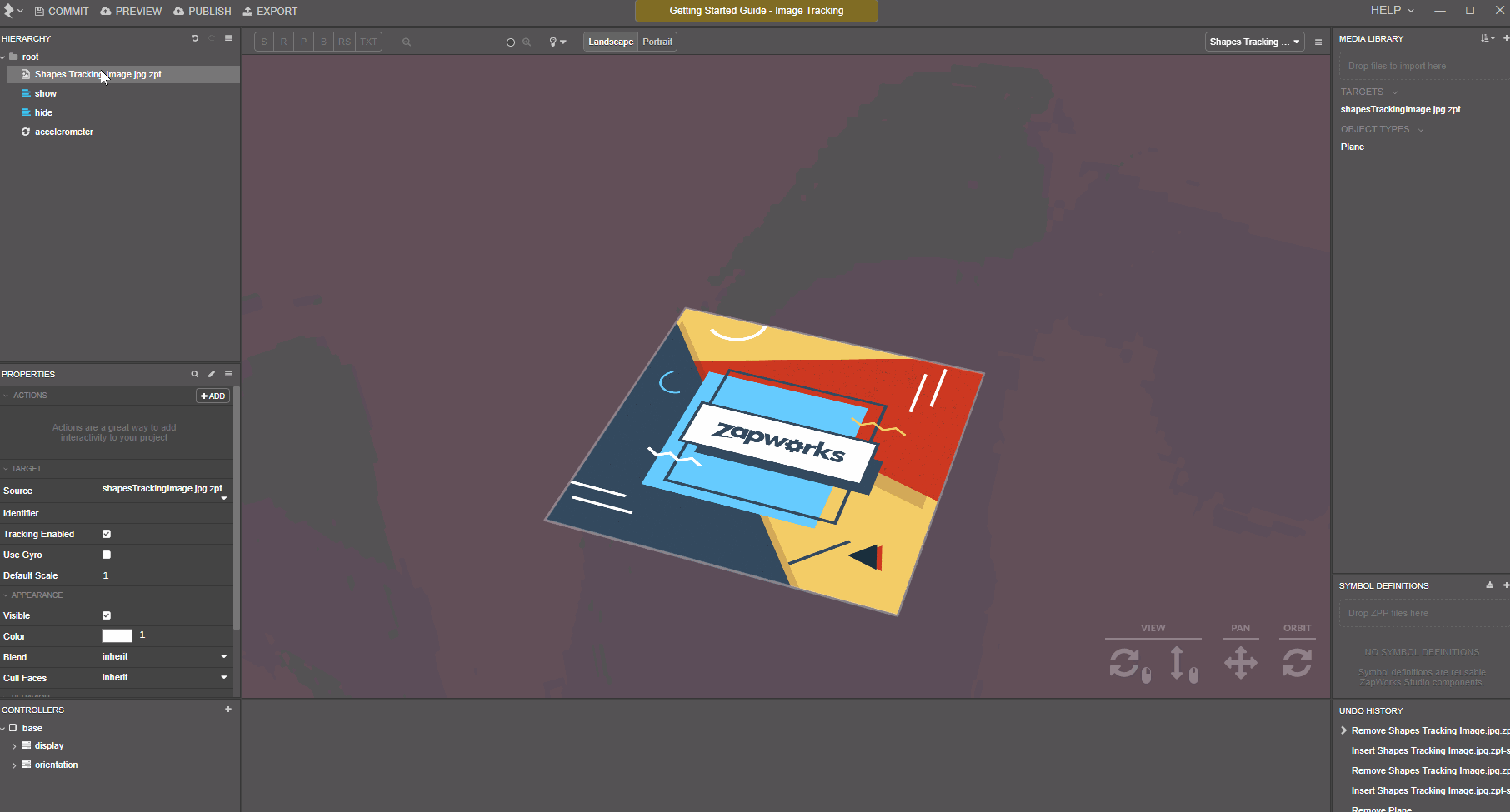Image resolution: width=1510 pixels, height=812 pixels.
Task: Click the Media Library add plus icon
Action: (x=1506, y=38)
